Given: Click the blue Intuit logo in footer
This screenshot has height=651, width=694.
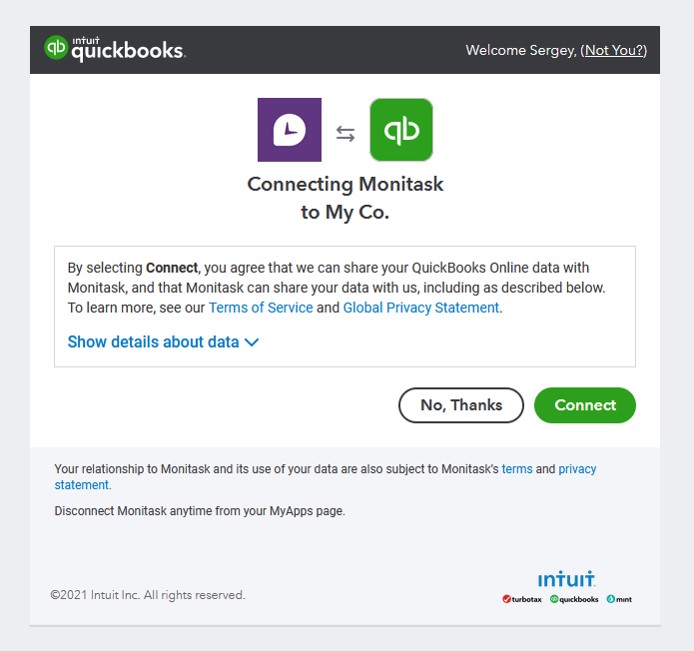Looking at the screenshot, I should [566, 579].
